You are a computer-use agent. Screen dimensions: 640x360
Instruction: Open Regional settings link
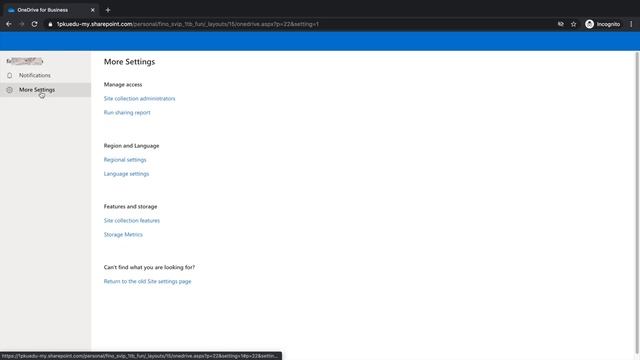[x=125, y=160]
